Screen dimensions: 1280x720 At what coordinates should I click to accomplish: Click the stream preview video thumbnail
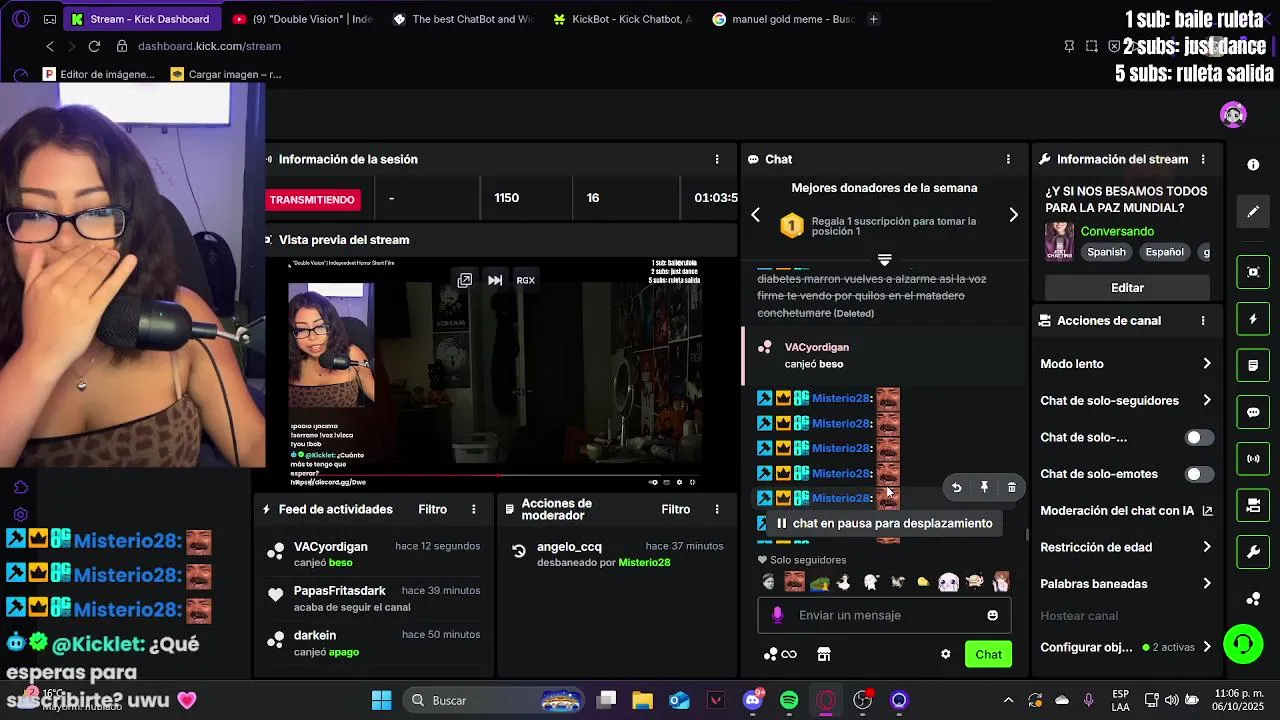[x=496, y=373]
